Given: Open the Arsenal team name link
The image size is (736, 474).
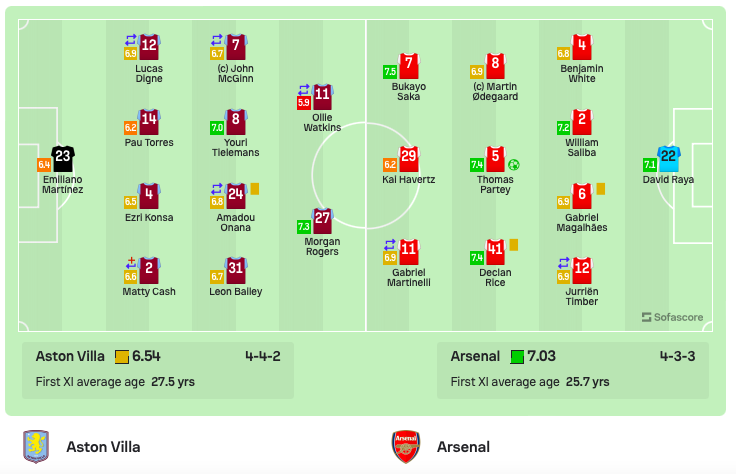Looking at the screenshot, I should tap(463, 447).
